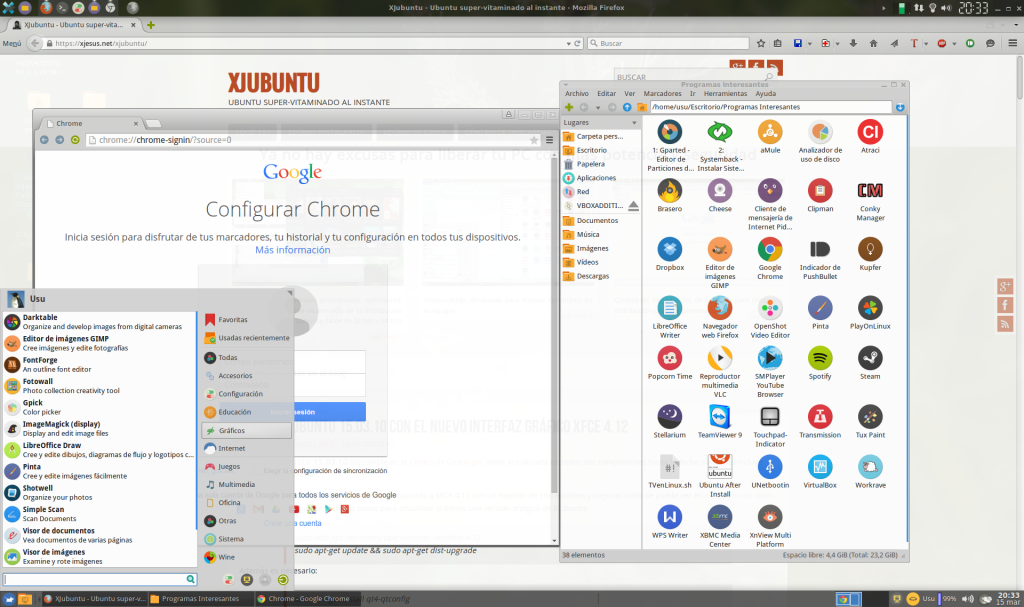Select Internet category in application menu
Screen dimensions: 1024x607
[x=247, y=448]
